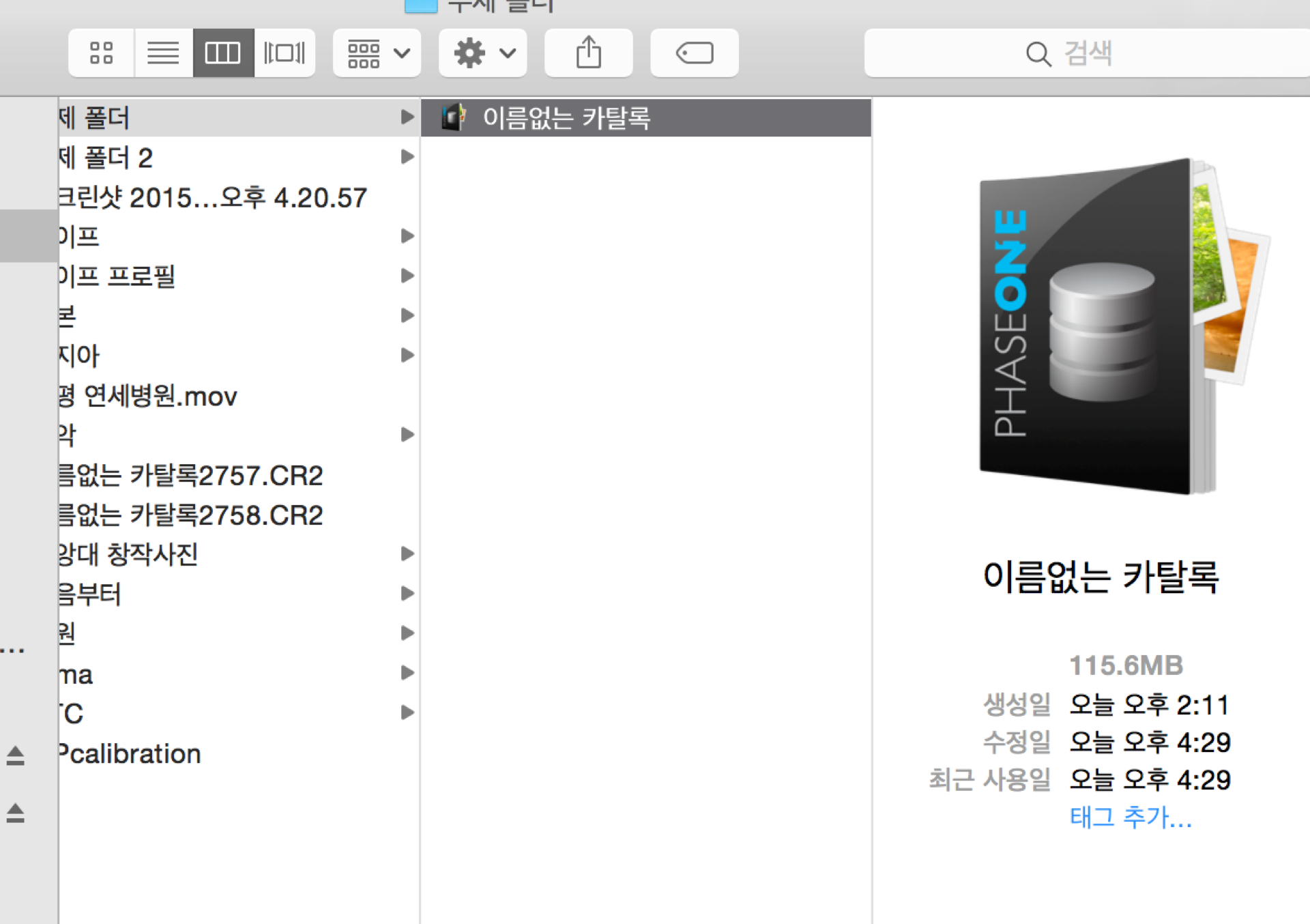Click the Share toolbar icon
The height and width of the screenshot is (924, 1310).
(588, 53)
